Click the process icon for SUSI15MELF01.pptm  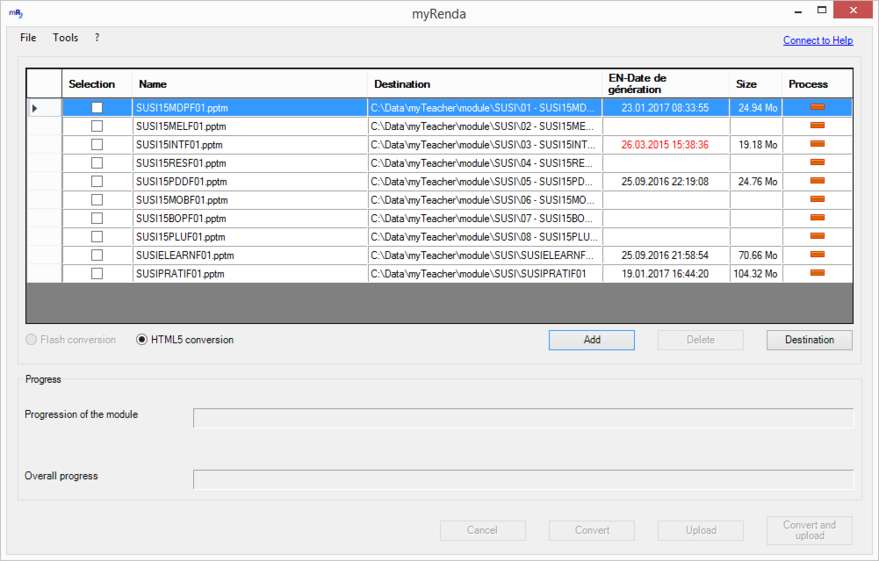tap(817, 126)
